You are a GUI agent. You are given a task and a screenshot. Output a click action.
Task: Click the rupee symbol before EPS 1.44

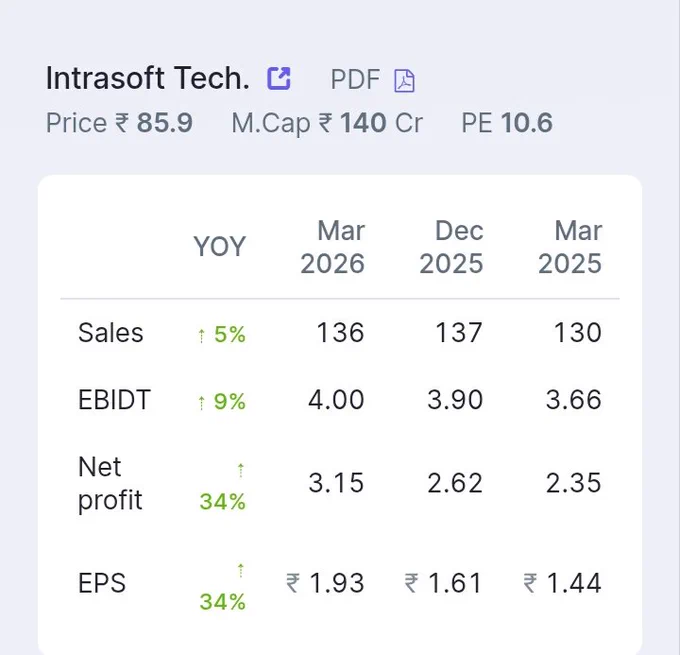[530, 583]
